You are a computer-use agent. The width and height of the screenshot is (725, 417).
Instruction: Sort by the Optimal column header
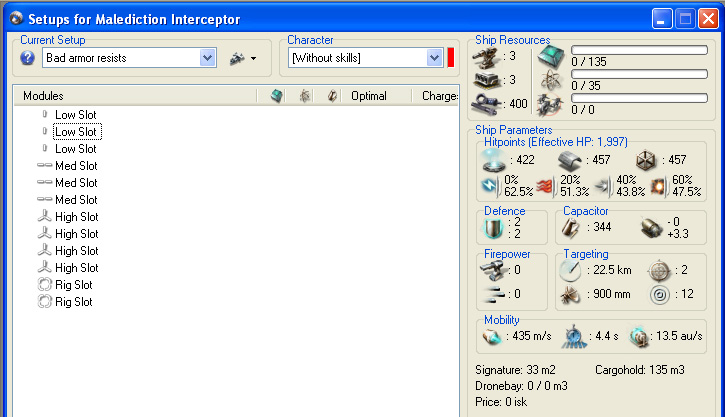click(x=369, y=96)
